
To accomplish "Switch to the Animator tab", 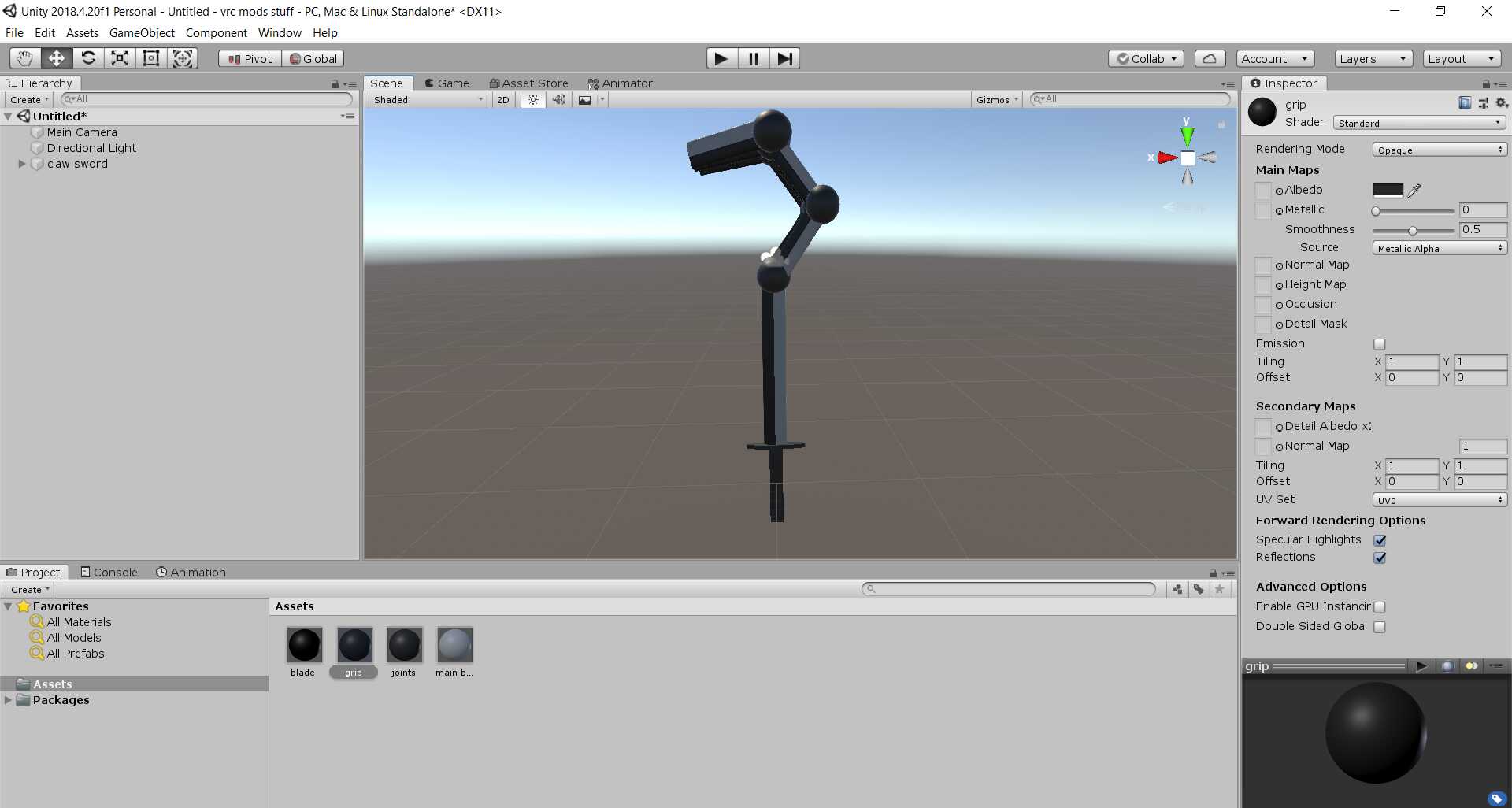I will tap(621, 83).
